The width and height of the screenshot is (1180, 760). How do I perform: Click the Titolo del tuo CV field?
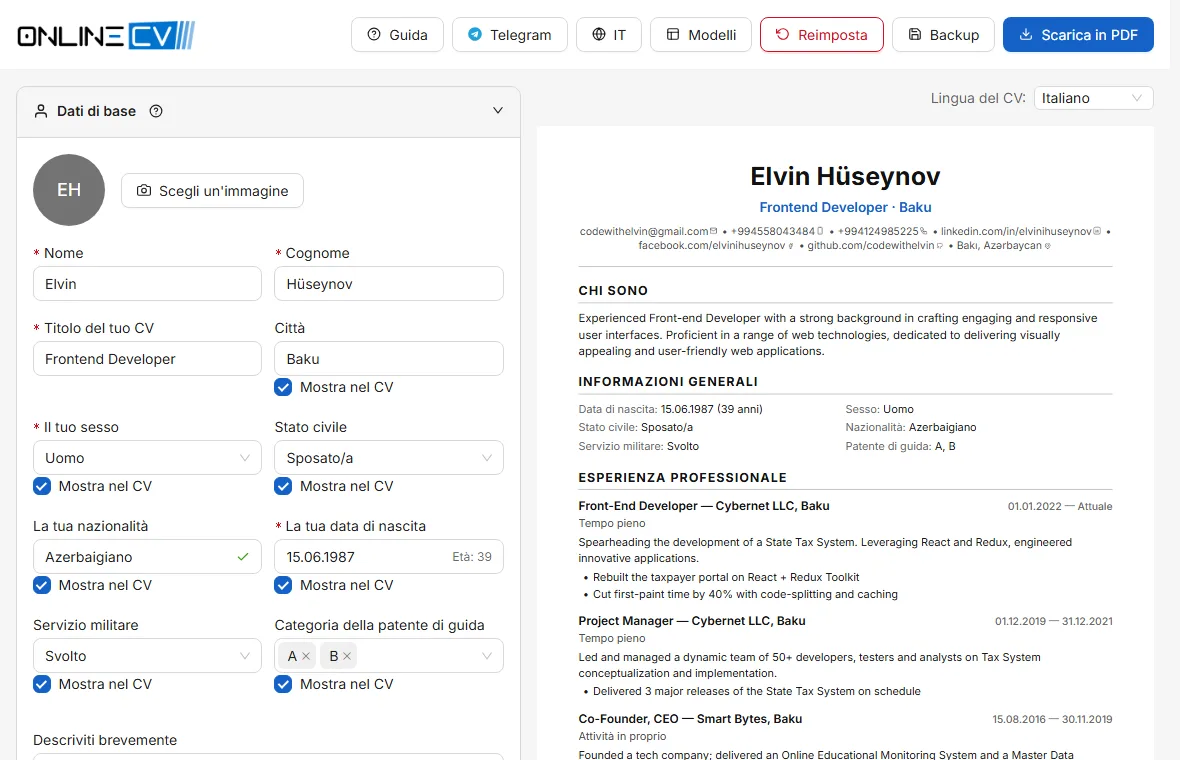[148, 359]
